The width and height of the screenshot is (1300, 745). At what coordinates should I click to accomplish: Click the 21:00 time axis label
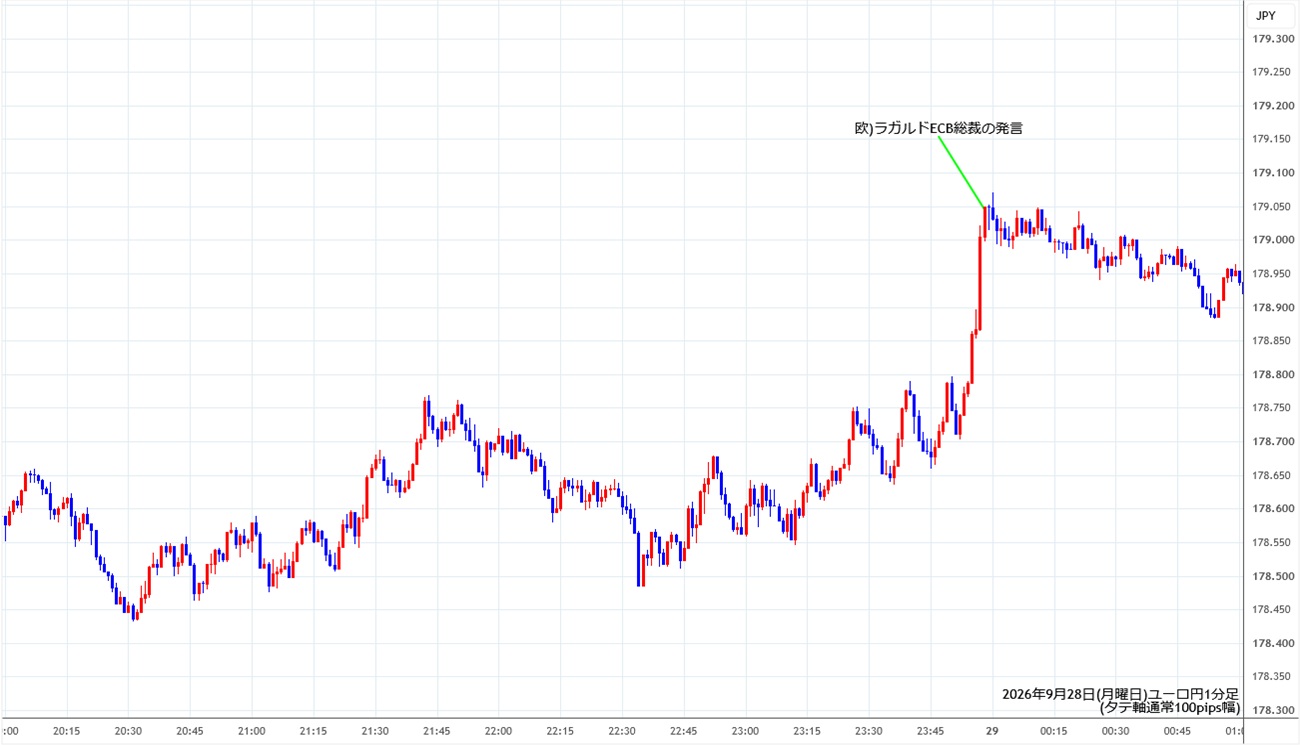(x=251, y=732)
